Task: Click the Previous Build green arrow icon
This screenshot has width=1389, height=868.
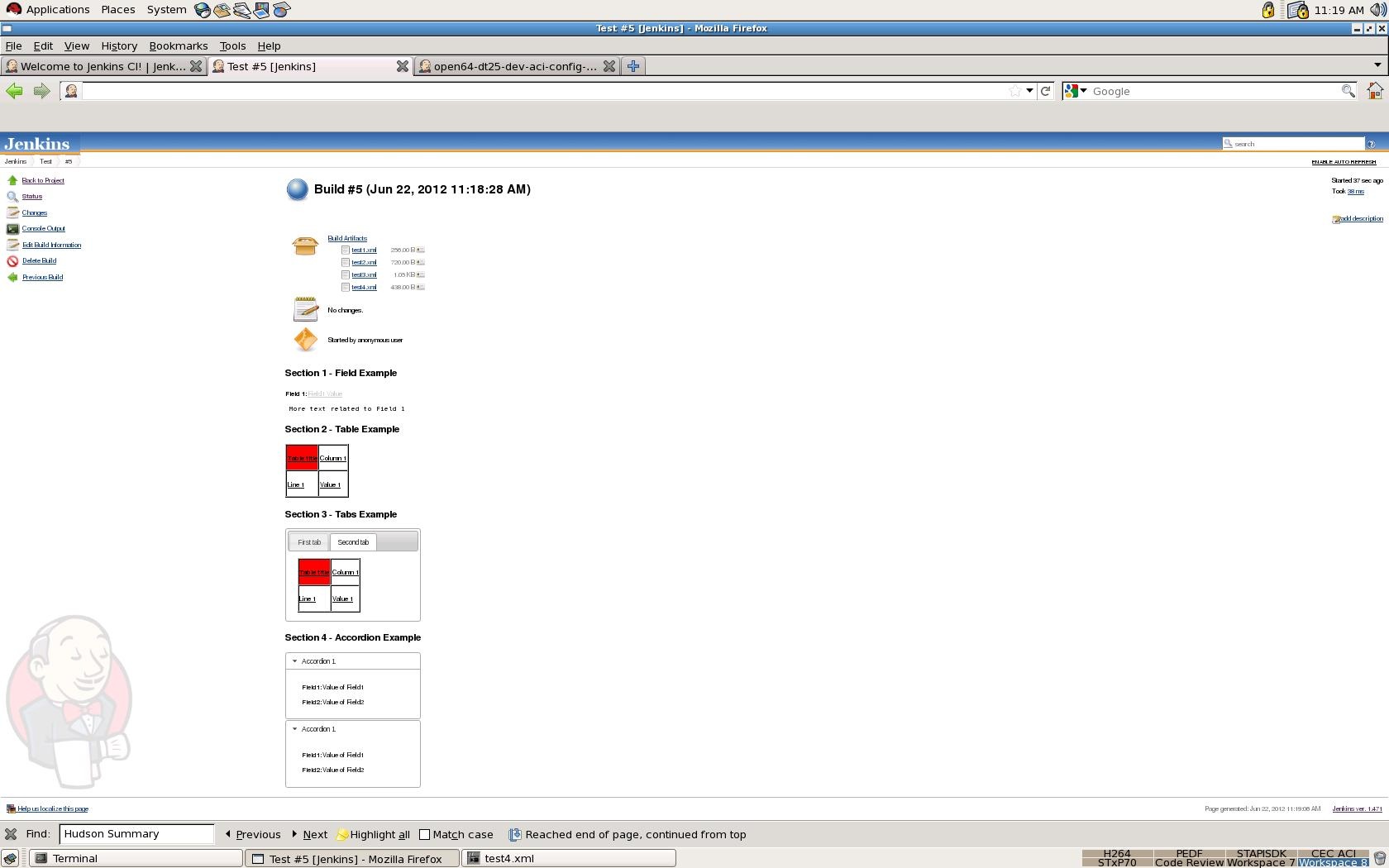Action: tap(12, 277)
